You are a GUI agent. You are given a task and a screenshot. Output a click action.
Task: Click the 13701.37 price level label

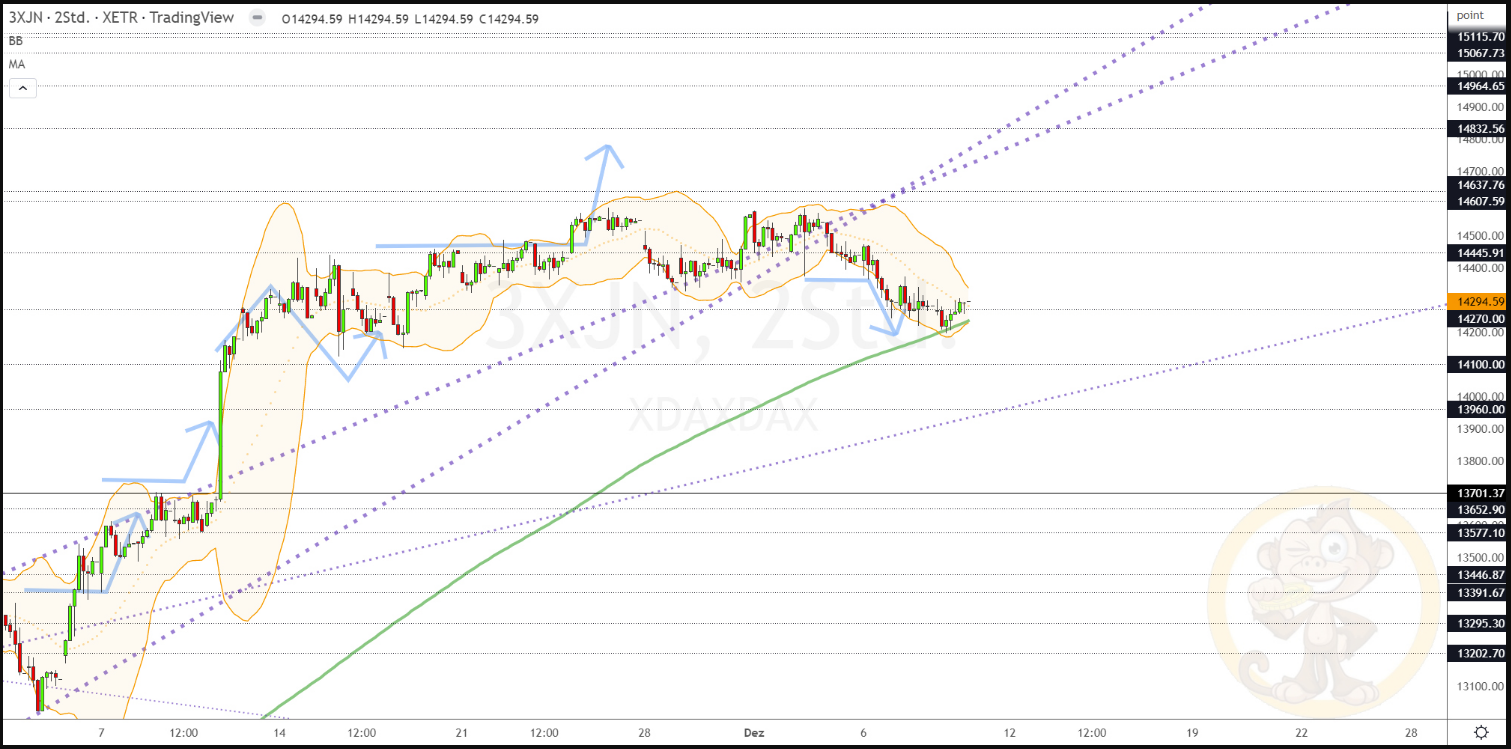1479,493
